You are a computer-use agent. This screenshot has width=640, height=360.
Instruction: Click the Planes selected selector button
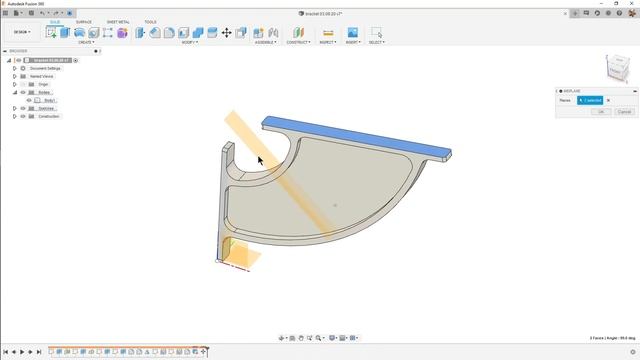[x=590, y=100]
